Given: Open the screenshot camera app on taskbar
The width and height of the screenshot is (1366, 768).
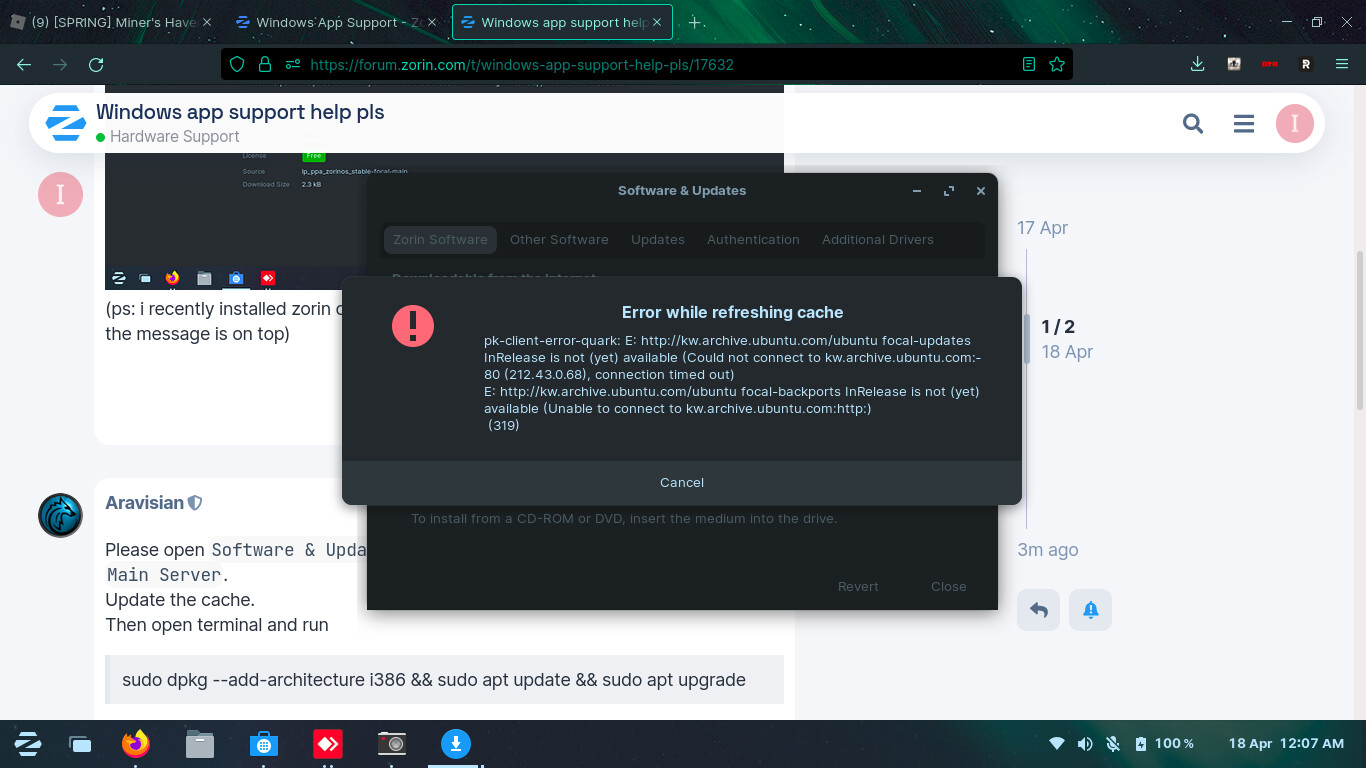Looking at the screenshot, I should pos(391,743).
